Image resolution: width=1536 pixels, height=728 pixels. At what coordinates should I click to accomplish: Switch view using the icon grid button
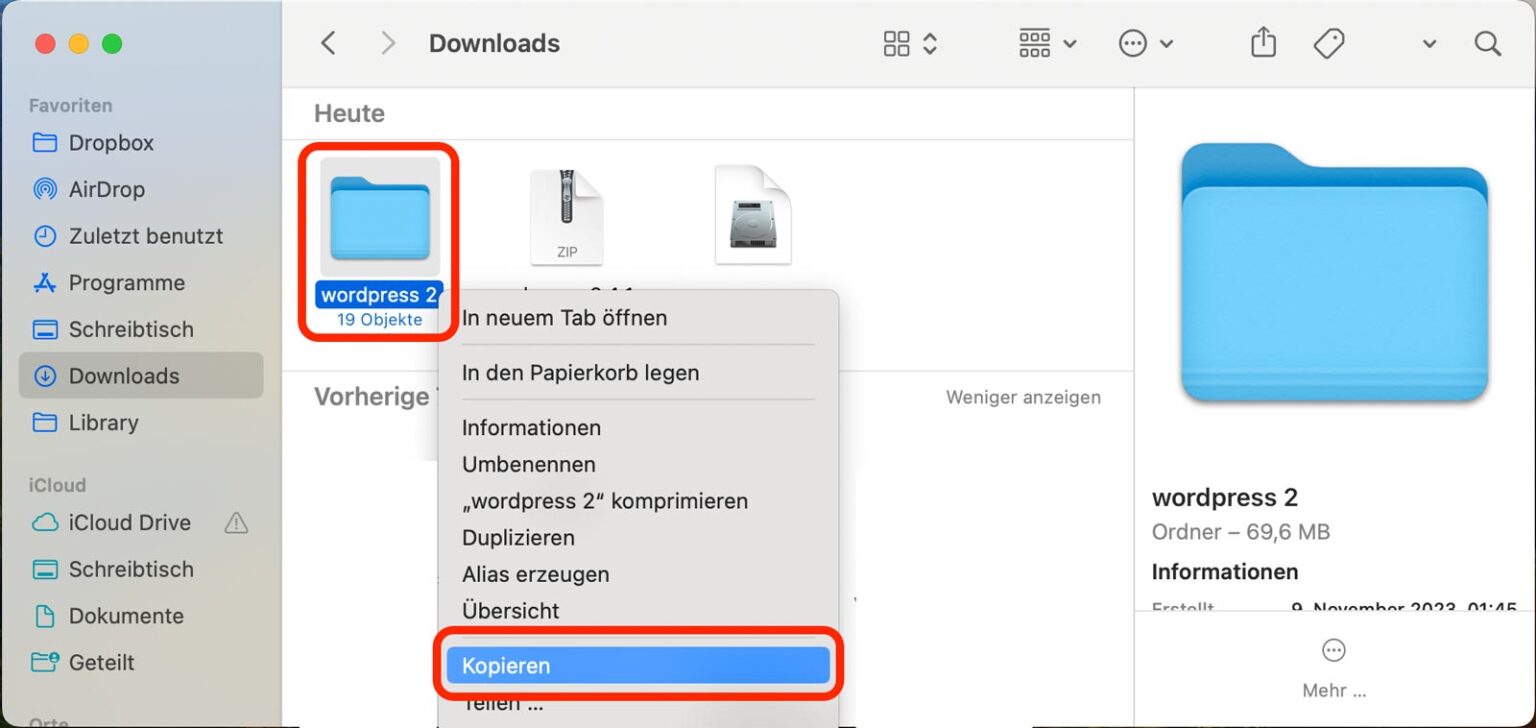[x=910, y=43]
